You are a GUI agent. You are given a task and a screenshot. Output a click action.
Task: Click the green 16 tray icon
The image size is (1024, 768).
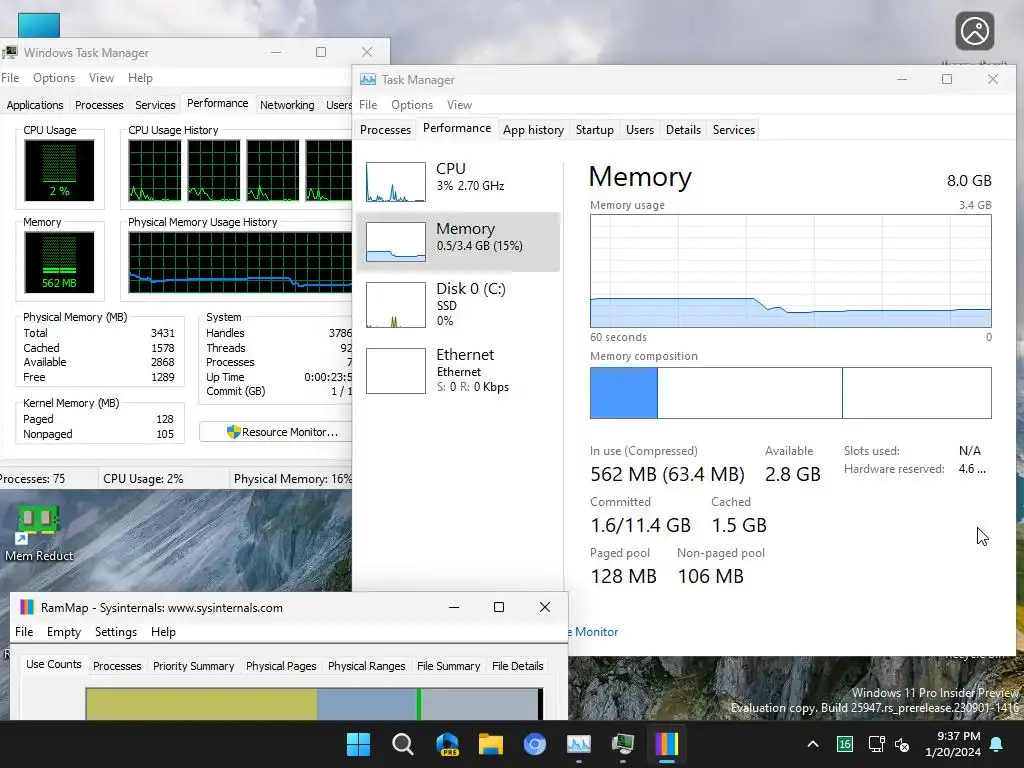[844, 744]
